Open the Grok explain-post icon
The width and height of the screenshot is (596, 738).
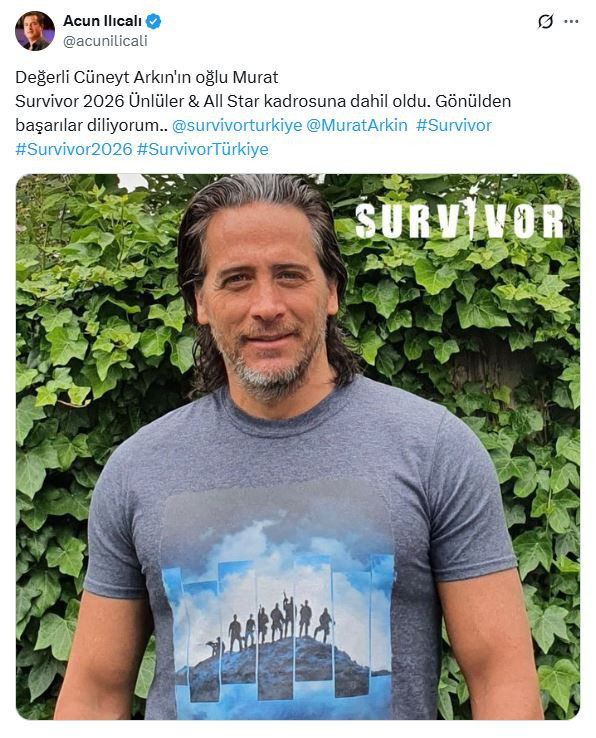click(x=545, y=21)
